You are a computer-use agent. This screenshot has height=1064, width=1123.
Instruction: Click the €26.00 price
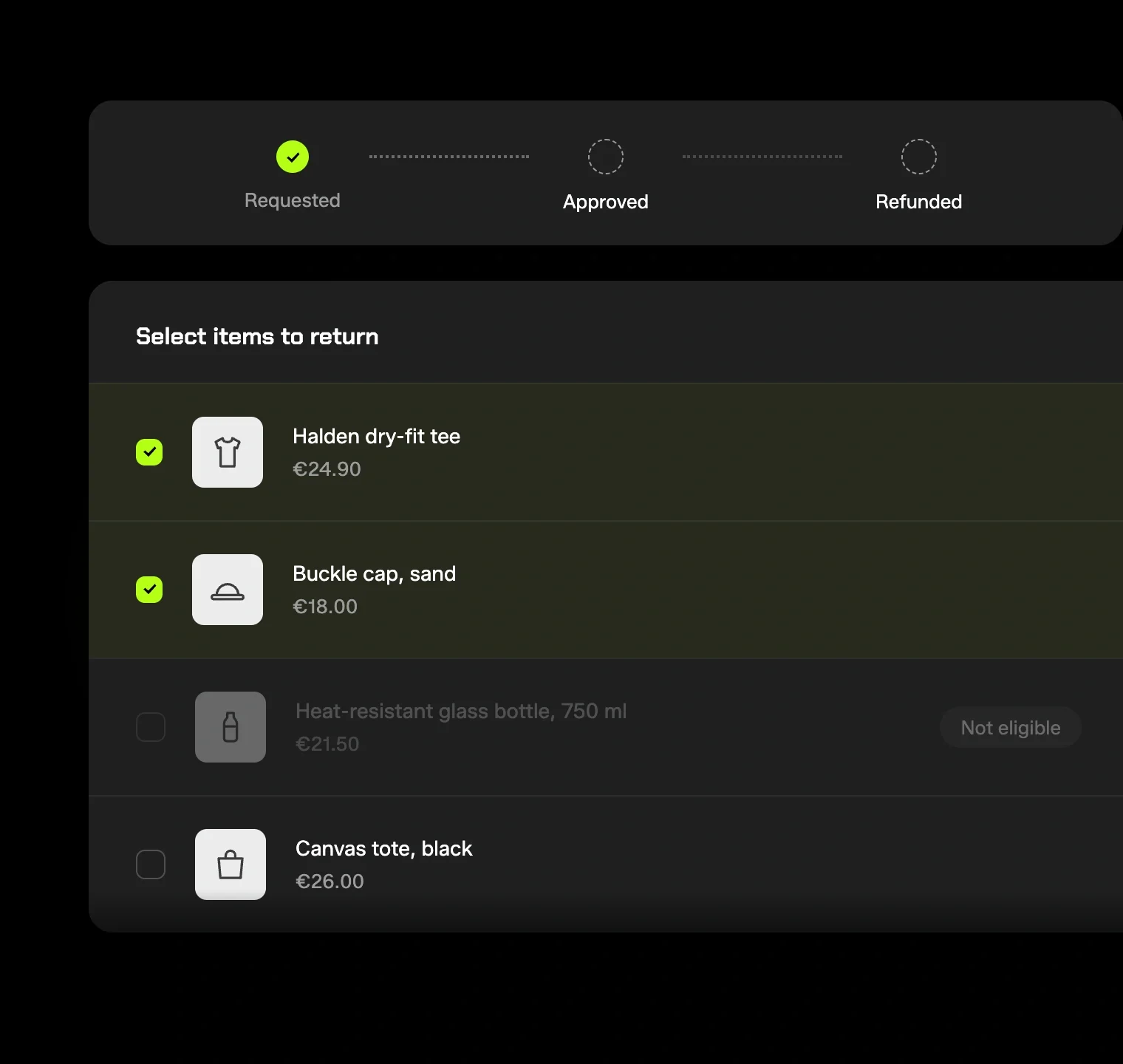330,881
